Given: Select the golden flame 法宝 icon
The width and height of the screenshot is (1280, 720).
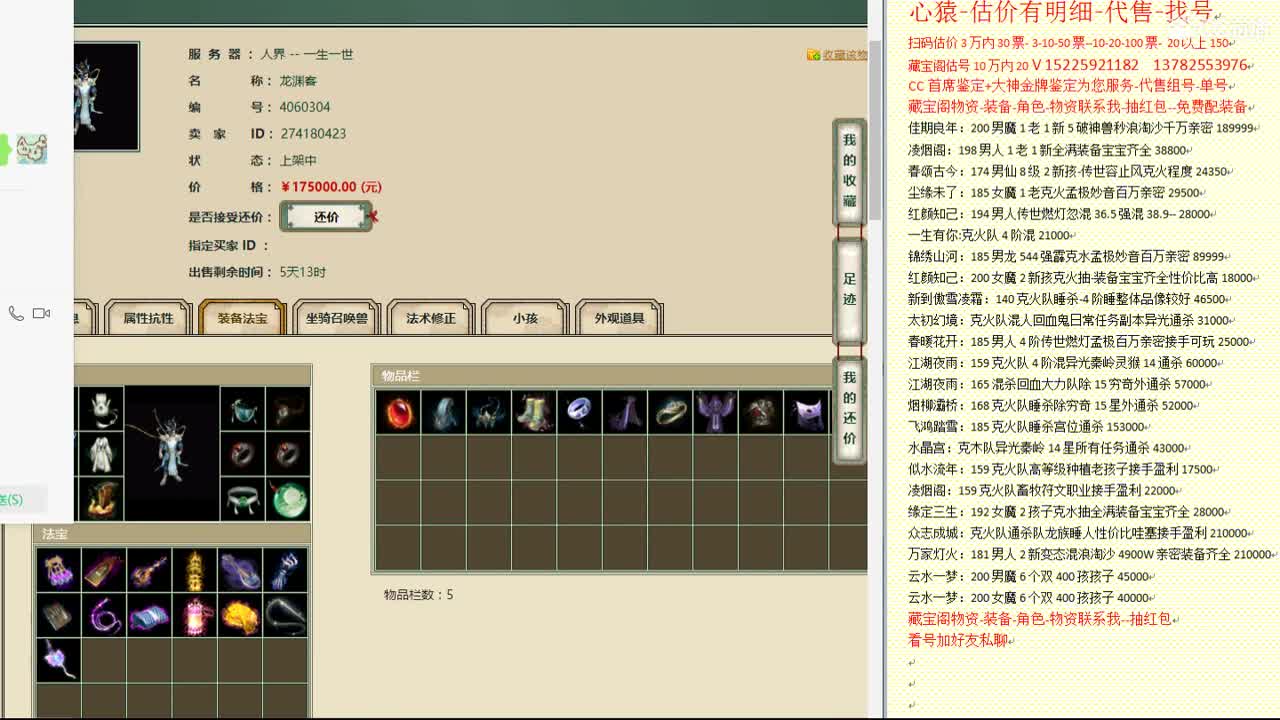Looking at the screenshot, I should pos(240,616).
